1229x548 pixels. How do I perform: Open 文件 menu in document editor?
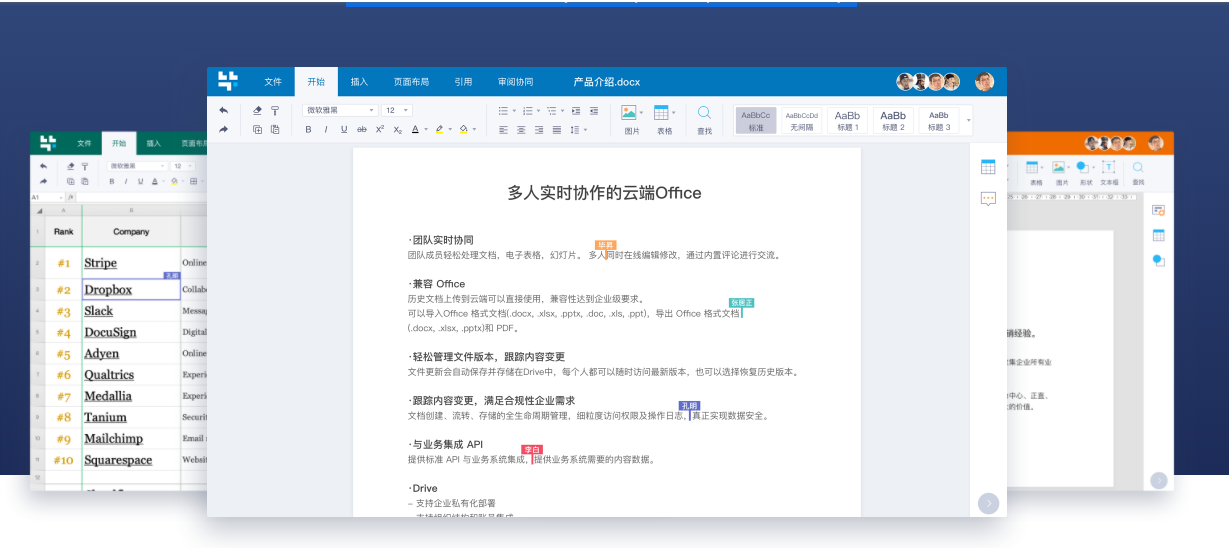[x=273, y=82]
